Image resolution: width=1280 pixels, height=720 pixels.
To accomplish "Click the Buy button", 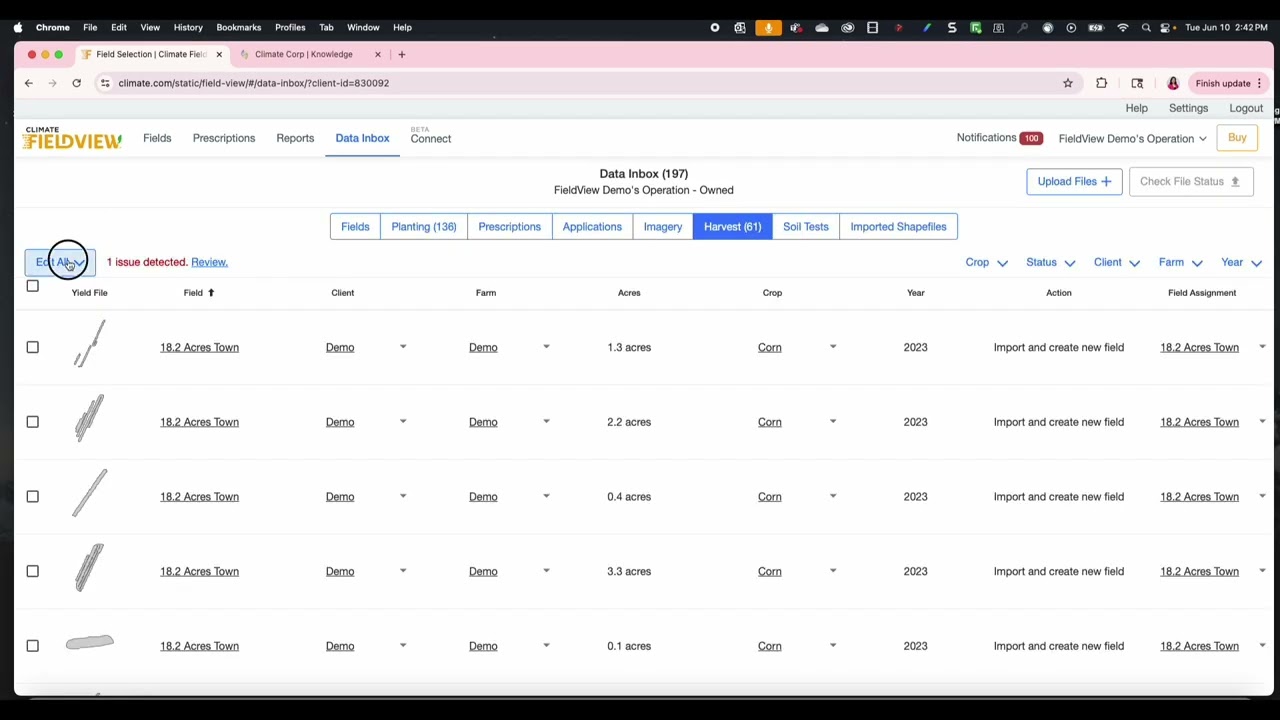I will click(1237, 138).
